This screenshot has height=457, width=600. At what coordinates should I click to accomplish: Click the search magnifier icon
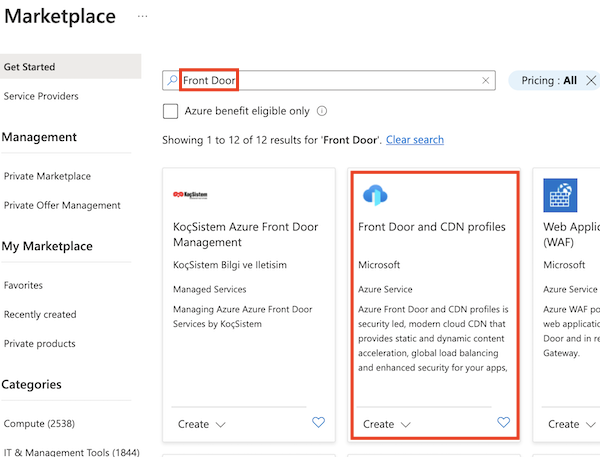click(172, 80)
